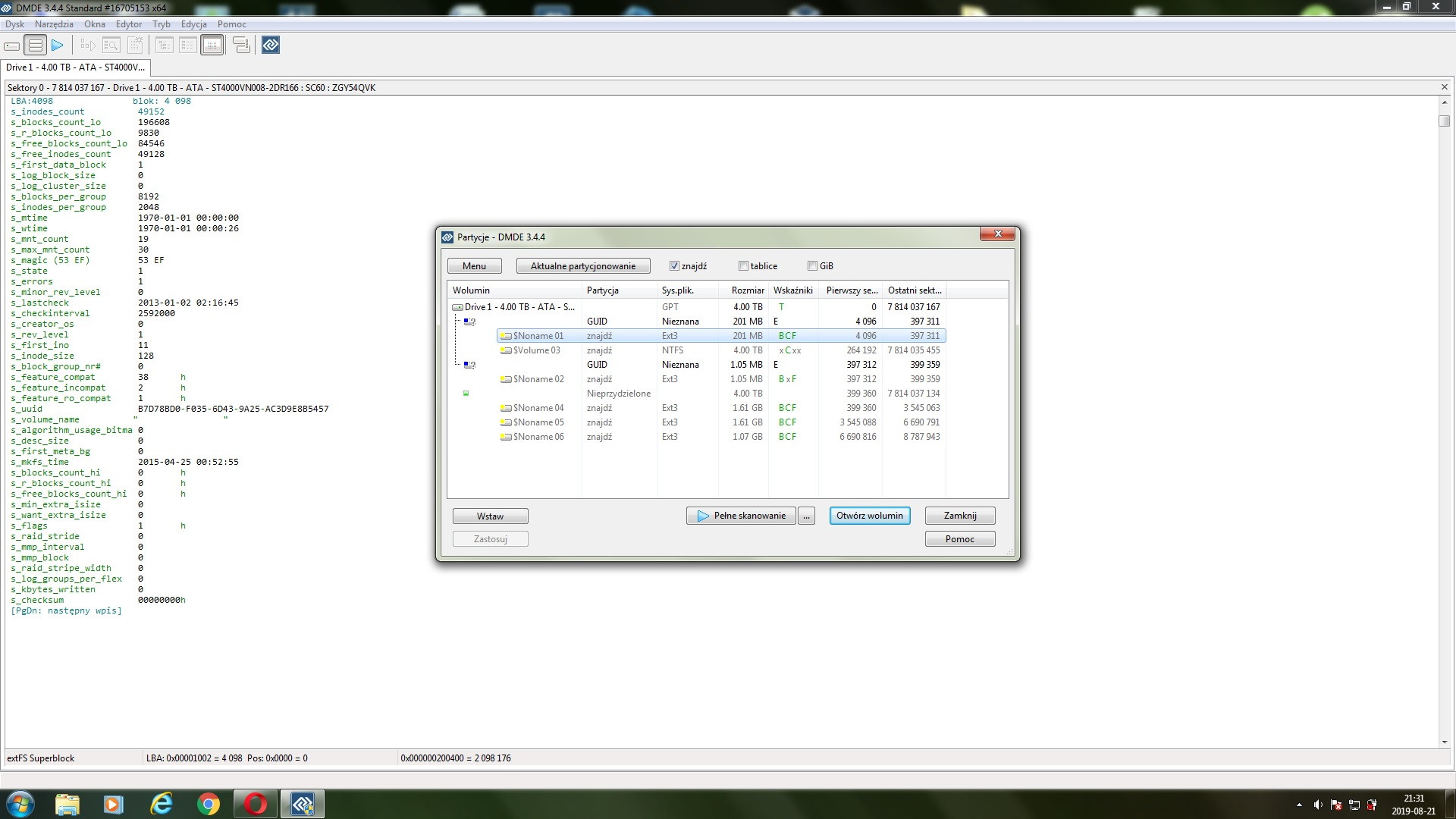The image size is (1456, 819).
Task: Click the Pomoc button in dialog
Action: pyautogui.click(x=960, y=539)
